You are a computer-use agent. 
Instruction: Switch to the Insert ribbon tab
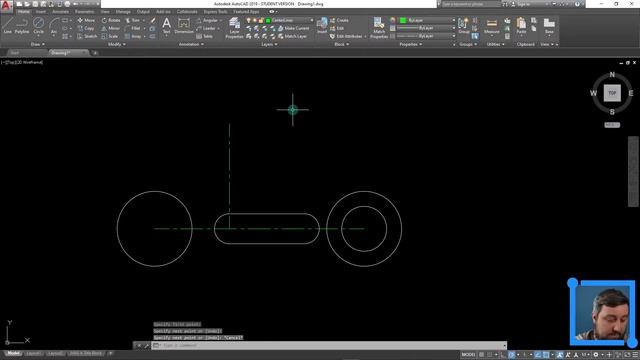pyautogui.click(x=40, y=11)
